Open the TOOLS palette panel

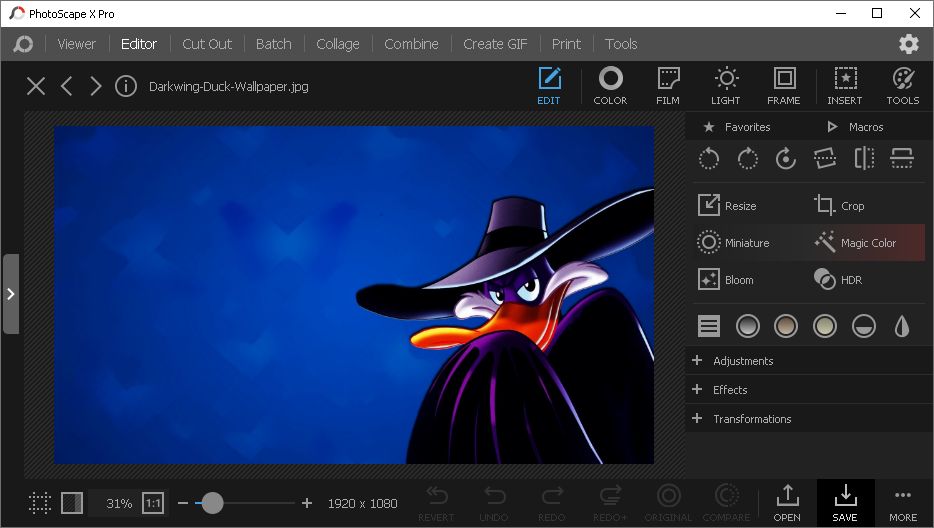[x=902, y=86]
